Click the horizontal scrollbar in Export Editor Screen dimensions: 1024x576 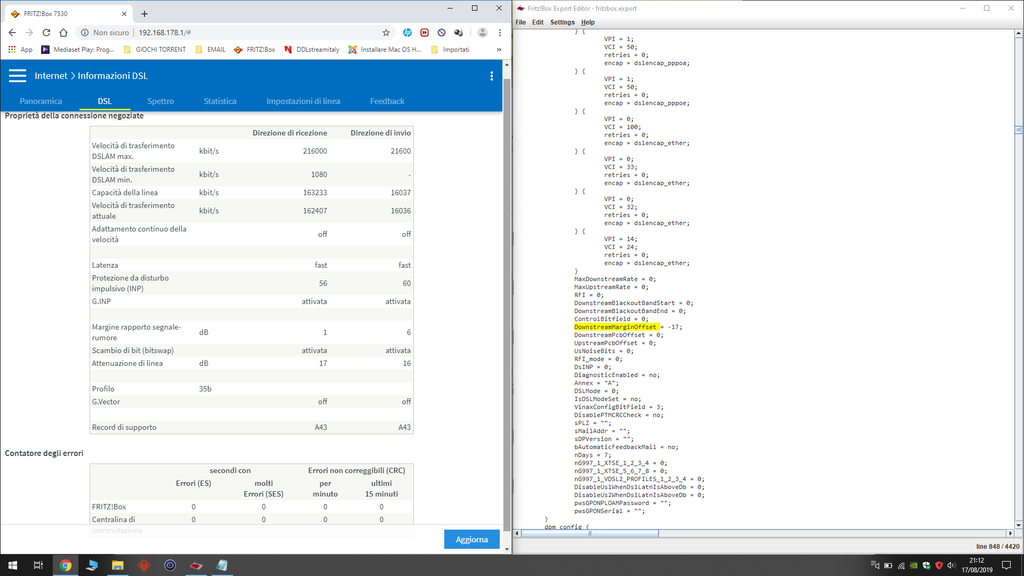tap(760, 534)
